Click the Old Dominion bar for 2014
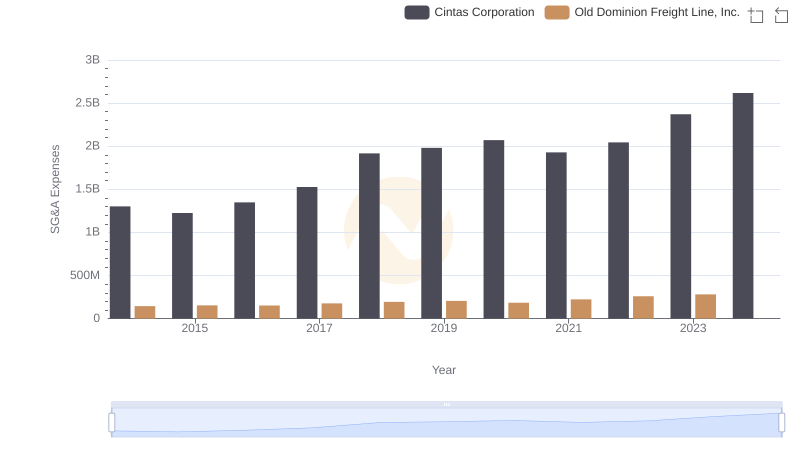This screenshot has width=800, height=461. click(x=145, y=313)
